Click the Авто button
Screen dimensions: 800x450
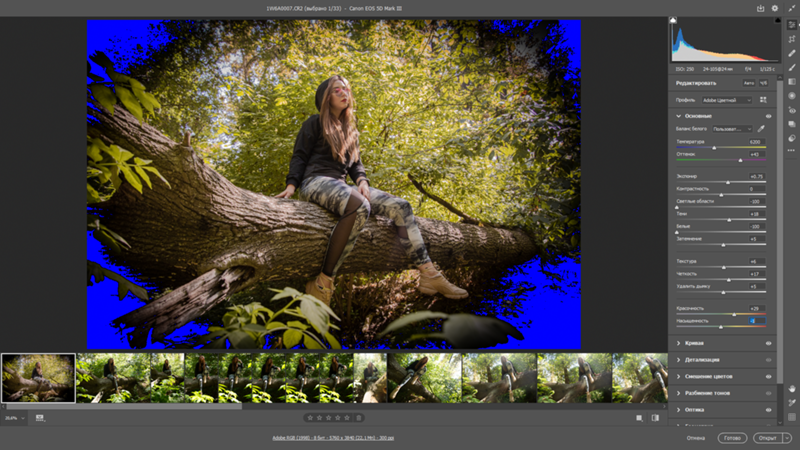coord(748,83)
